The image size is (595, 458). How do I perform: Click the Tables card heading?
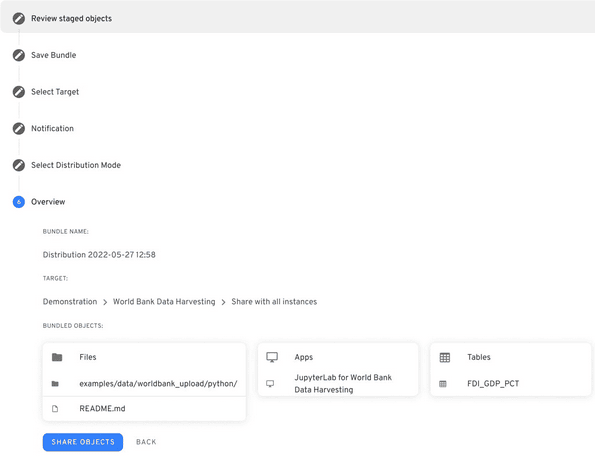479,357
